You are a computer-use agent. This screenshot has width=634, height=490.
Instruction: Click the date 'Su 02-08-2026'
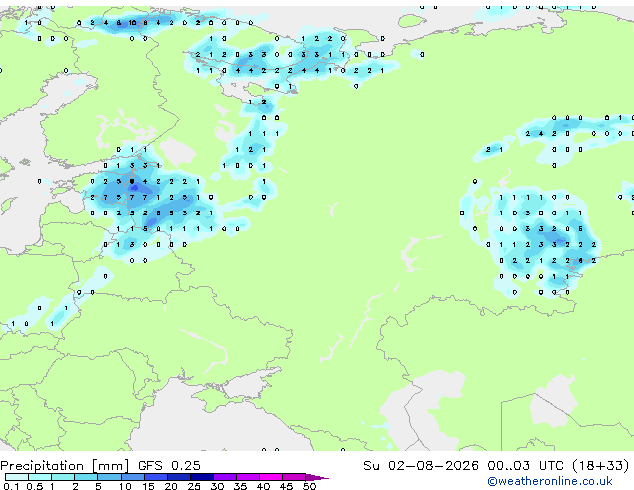click(421, 466)
